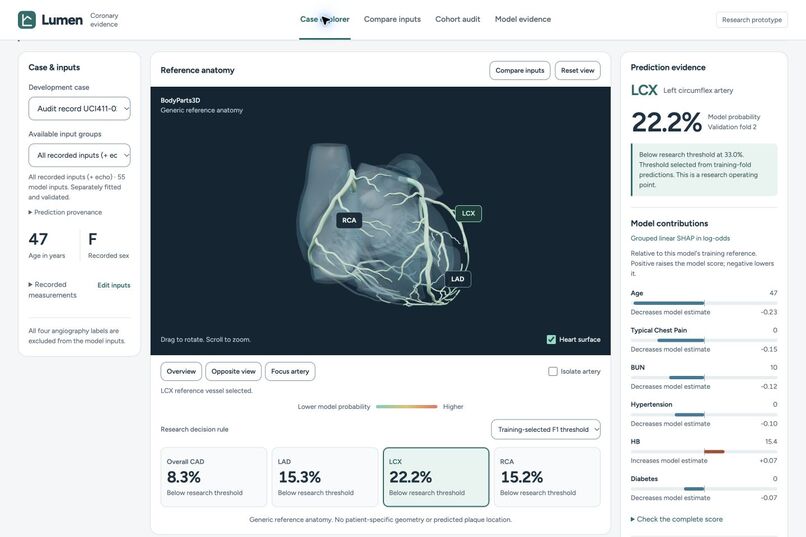Click the 22.2% model probability value
806x537 pixels.
pos(666,122)
